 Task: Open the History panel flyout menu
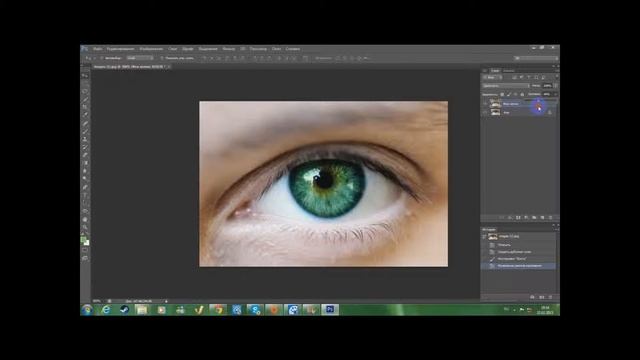[558, 229]
